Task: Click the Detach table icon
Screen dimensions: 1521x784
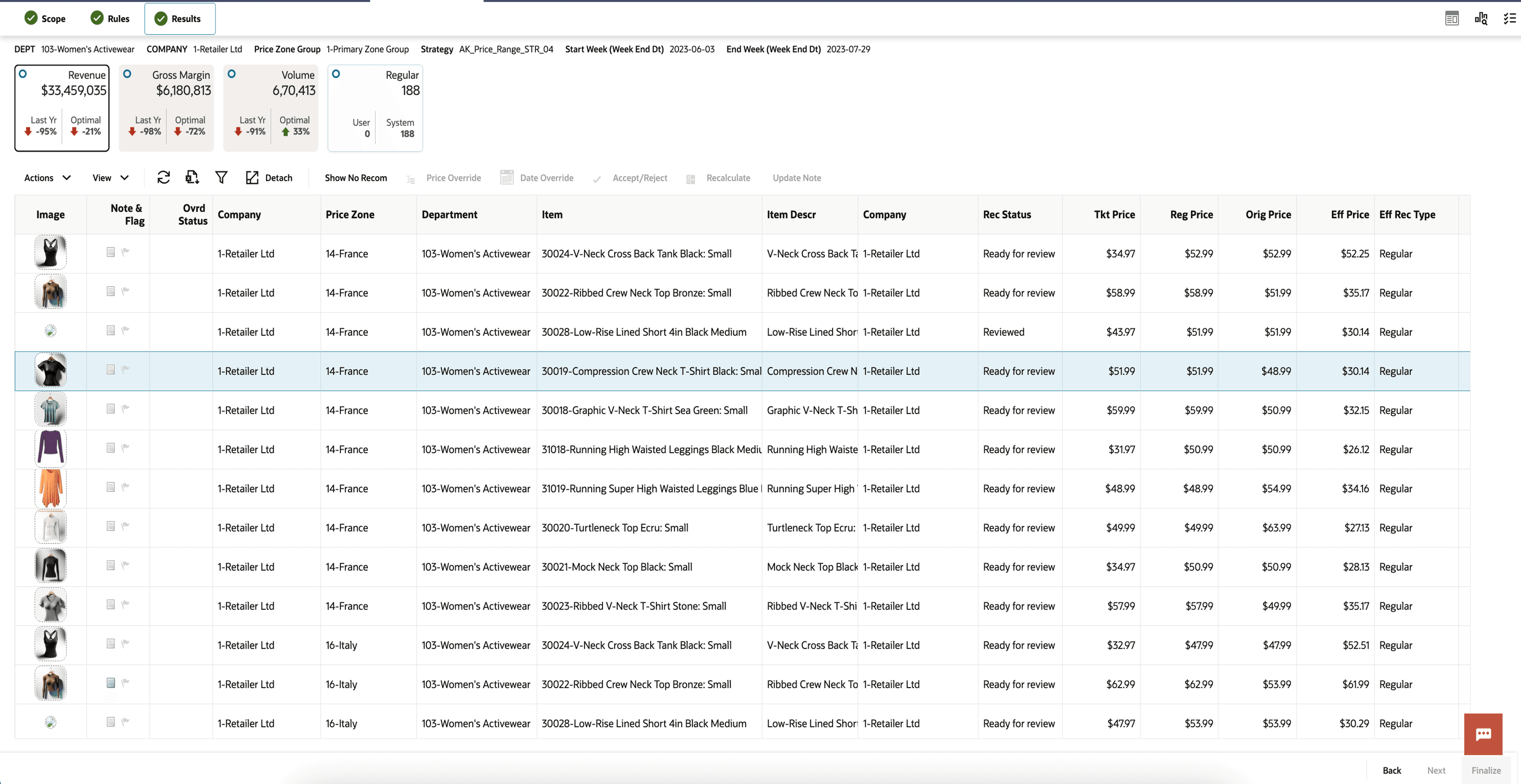Action: (252, 178)
